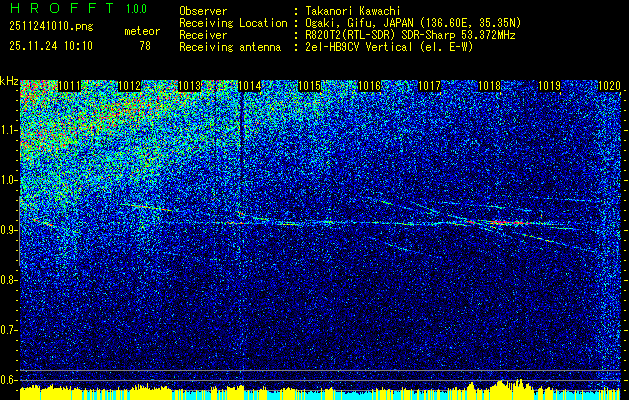The height and width of the screenshot is (400, 629).
Task: Click the Observer label
Action: [203, 11]
